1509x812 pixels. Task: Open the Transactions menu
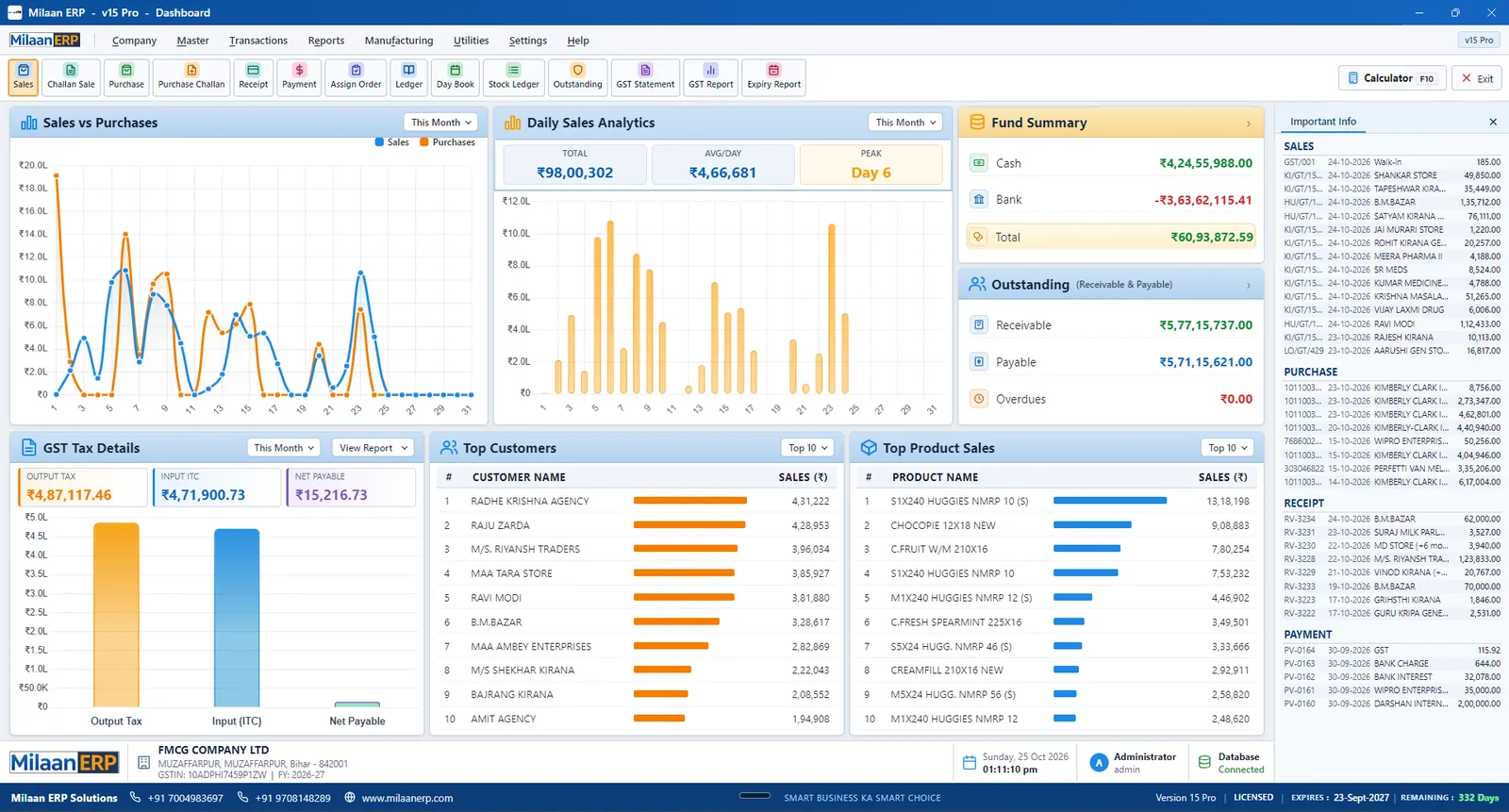(x=258, y=41)
